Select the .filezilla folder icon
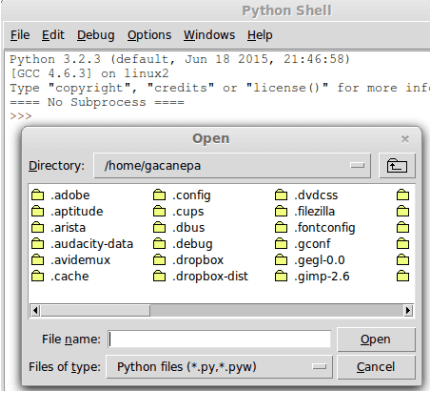This screenshot has width=434, height=394. [281, 211]
